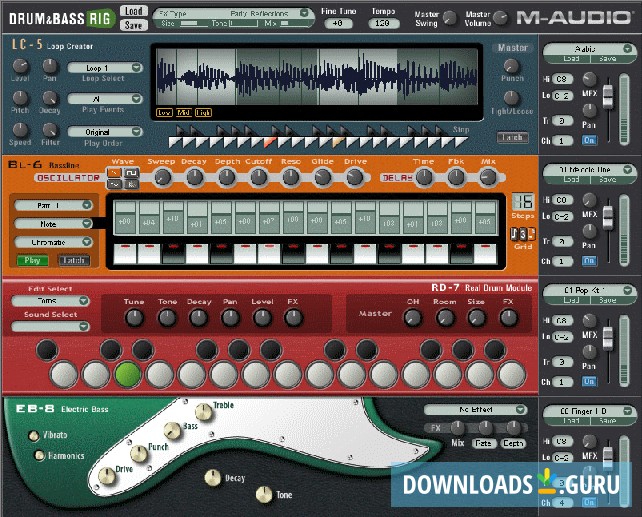Click the BL-6 channel volume fader
Image resolution: width=642 pixels, height=517 pixels.
608,217
